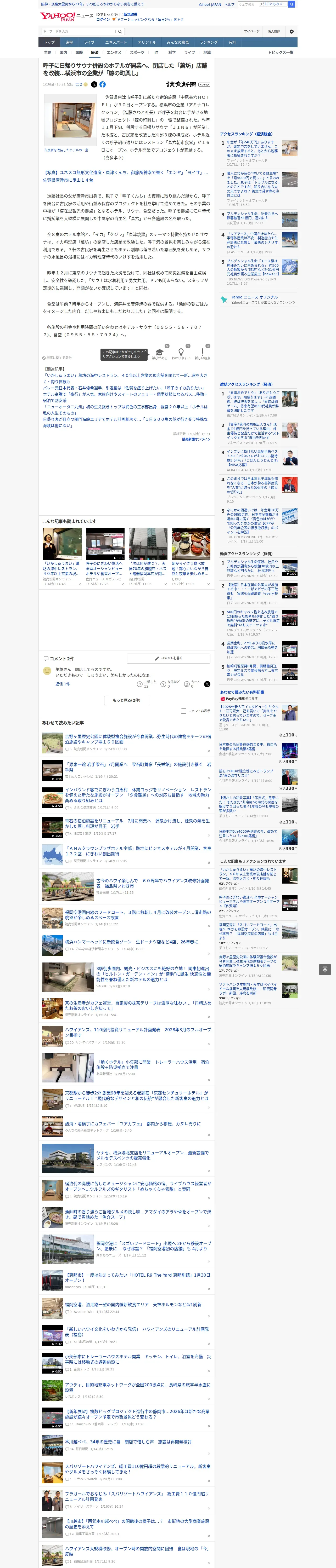Open the 古今のハワイ楽しんで article
336x1568 pixels.
pos(153,883)
